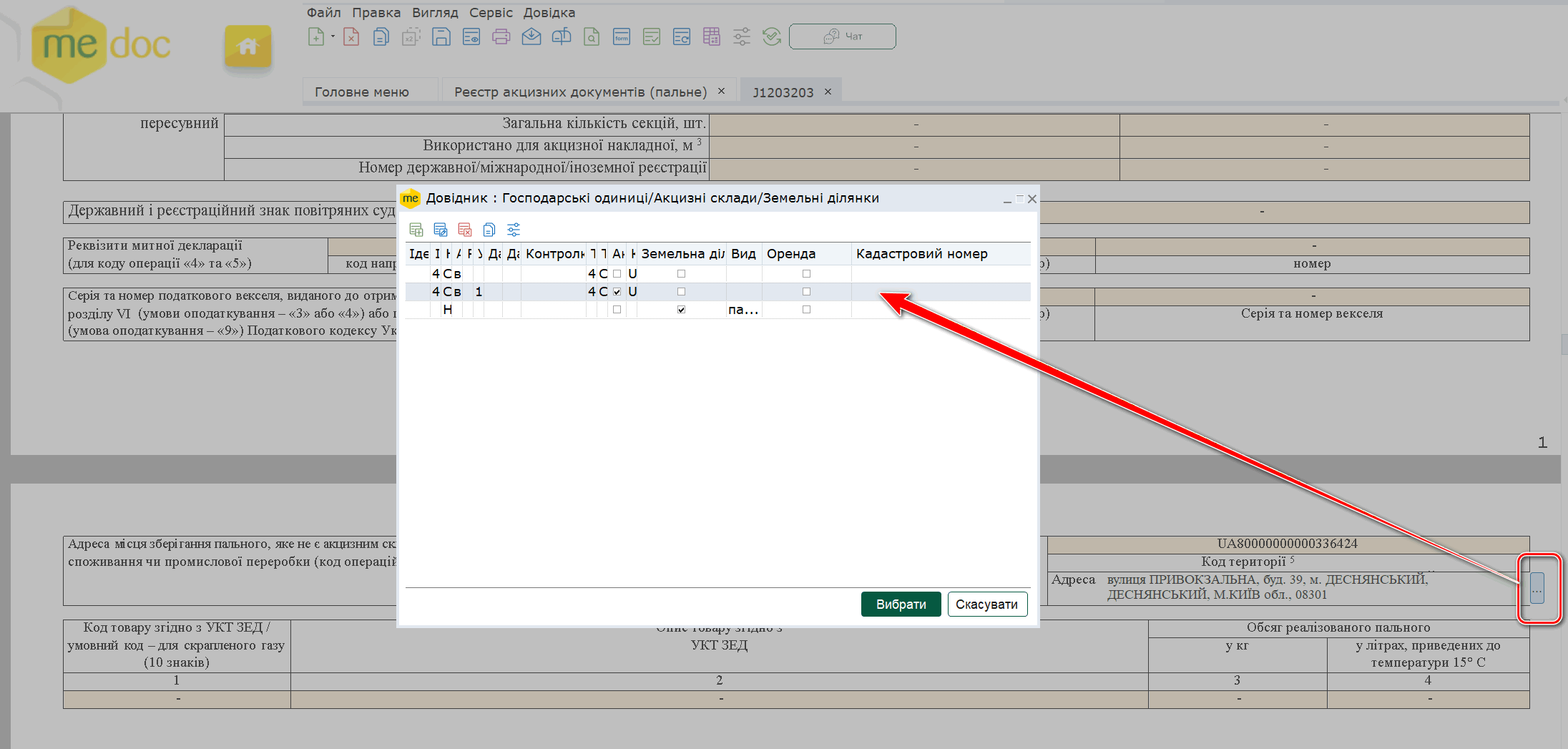Open the dropdown arrow beside the new document icon
This screenshot has height=749, width=1568.
click(333, 36)
